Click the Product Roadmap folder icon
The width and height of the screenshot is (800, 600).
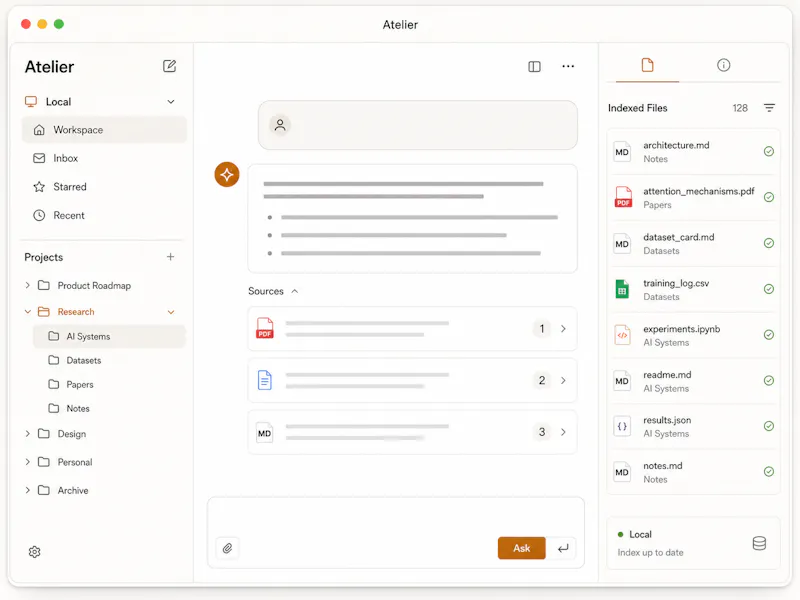point(44,285)
